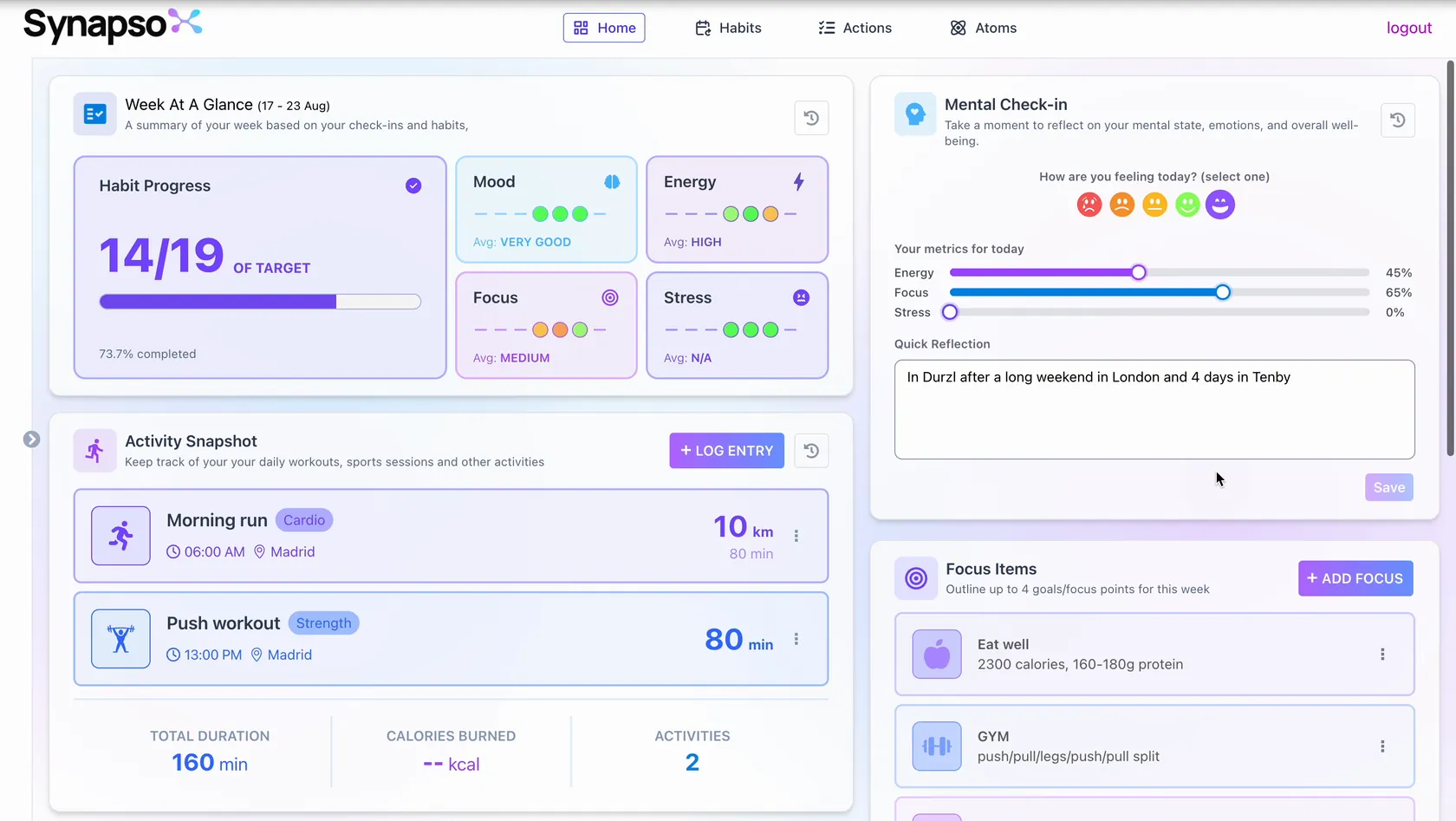Go to the Habits tab
The height and width of the screenshot is (821, 1456).
(728, 28)
